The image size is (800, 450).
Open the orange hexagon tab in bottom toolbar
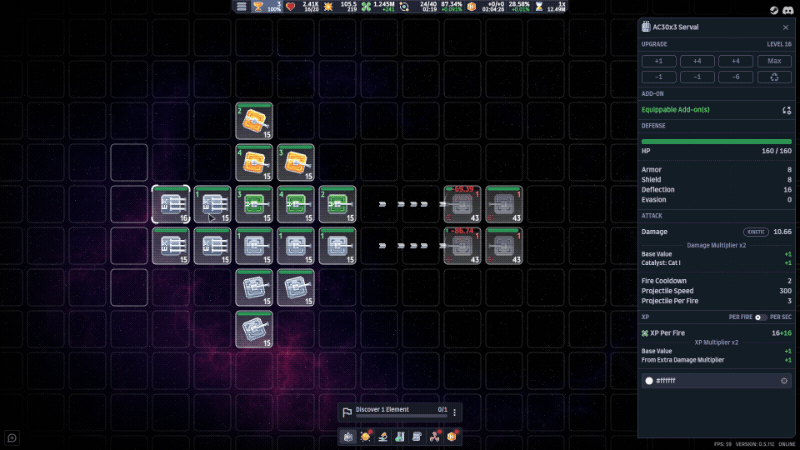click(x=452, y=437)
